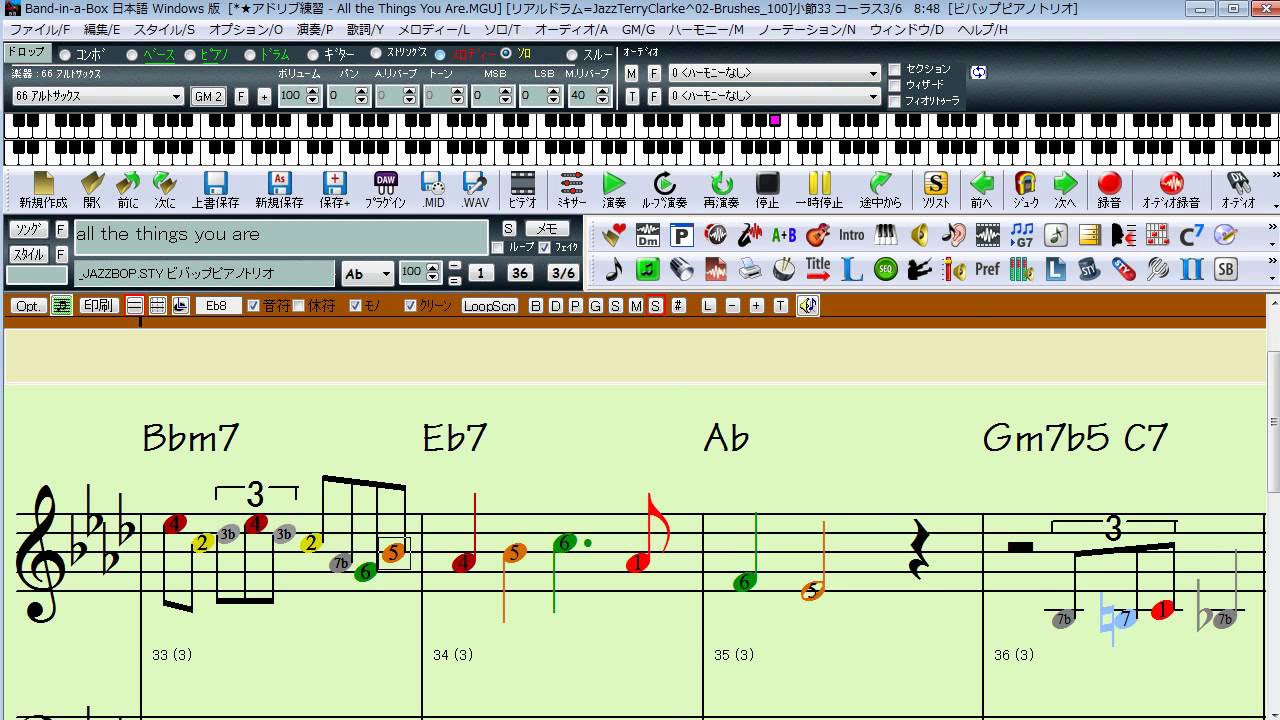Viewport: 1280px width, 720px height.
Task: Start playback with the 演奏 button
Action: point(614,190)
